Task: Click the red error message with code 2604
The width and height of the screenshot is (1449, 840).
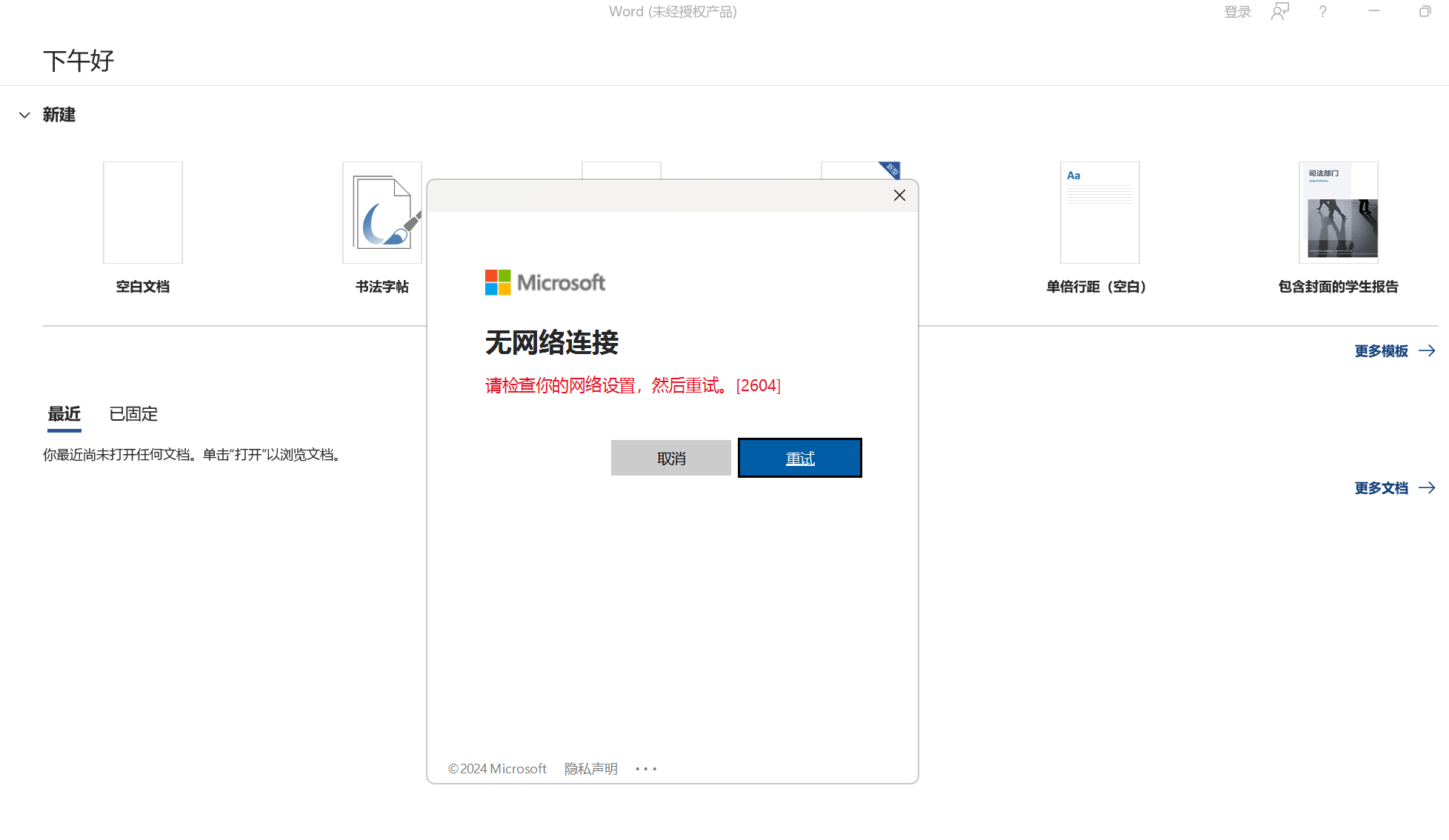Action: point(633,385)
